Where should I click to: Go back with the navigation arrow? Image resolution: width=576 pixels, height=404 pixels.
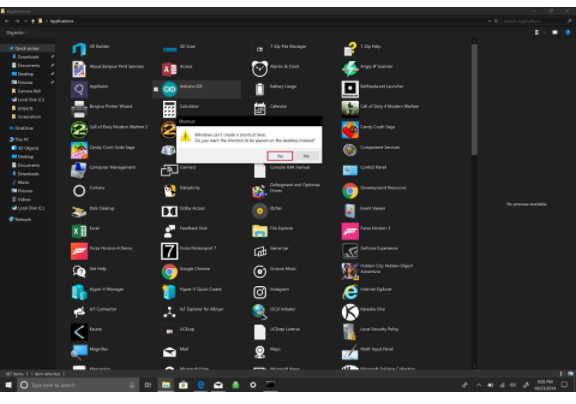(7, 21)
